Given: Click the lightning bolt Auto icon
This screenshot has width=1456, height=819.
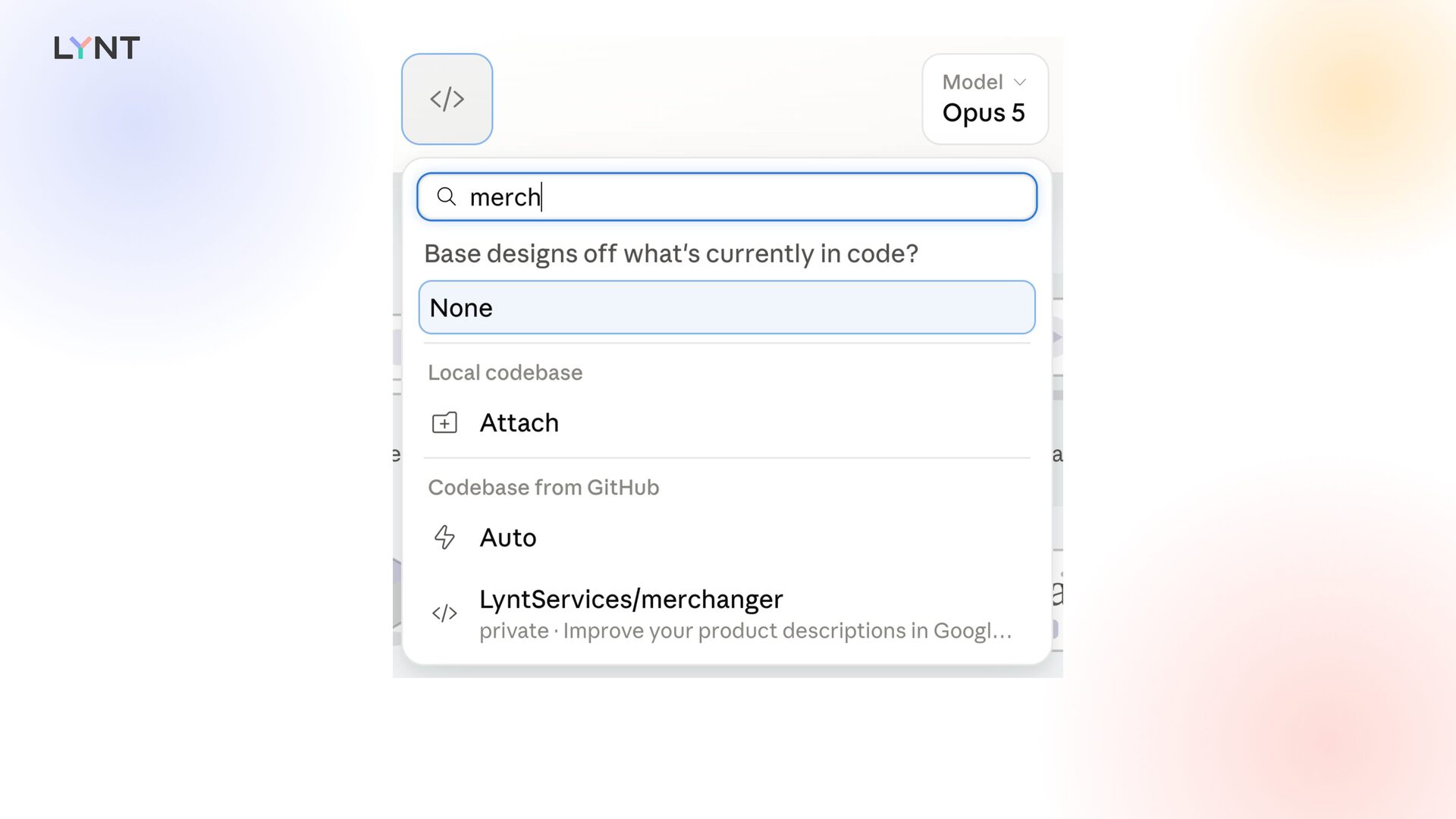Looking at the screenshot, I should 444,538.
